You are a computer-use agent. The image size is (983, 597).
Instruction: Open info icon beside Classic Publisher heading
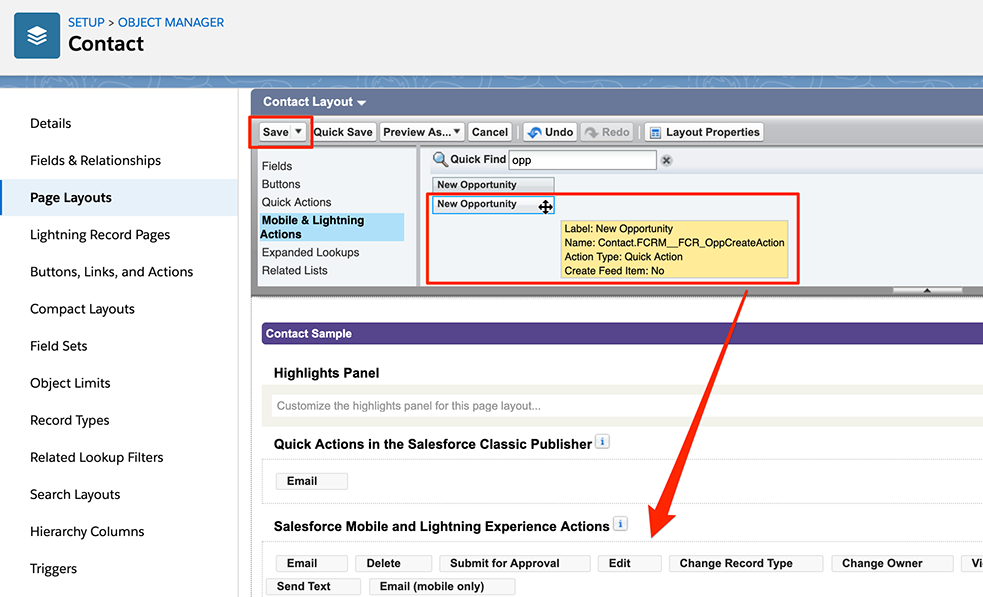[602, 441]
